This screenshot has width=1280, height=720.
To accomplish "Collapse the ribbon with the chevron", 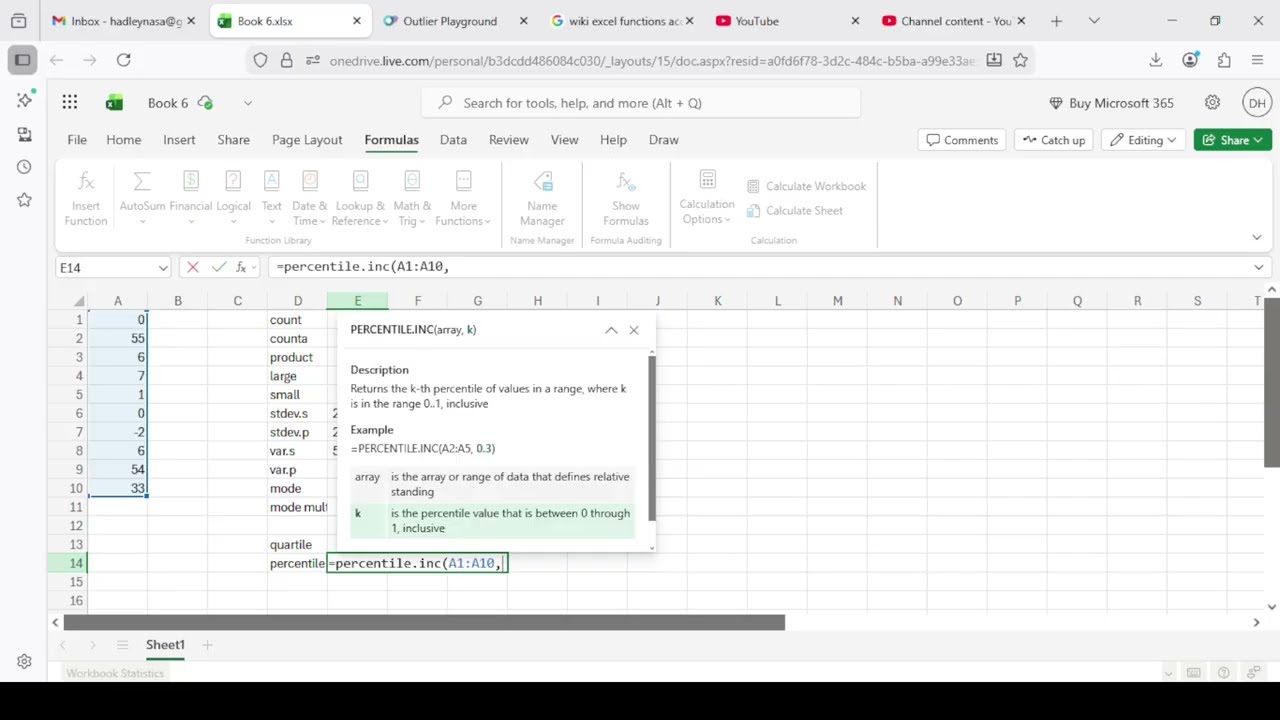I will 1257,237.
